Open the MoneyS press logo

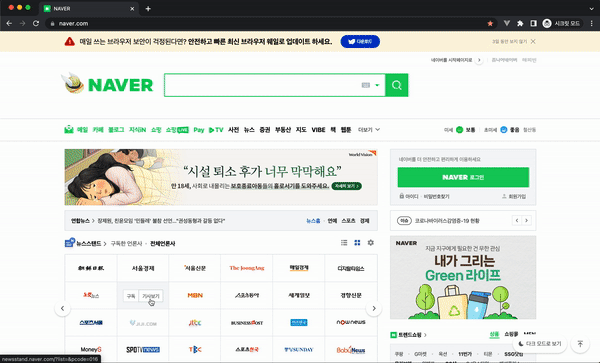(x=91, y=349)
